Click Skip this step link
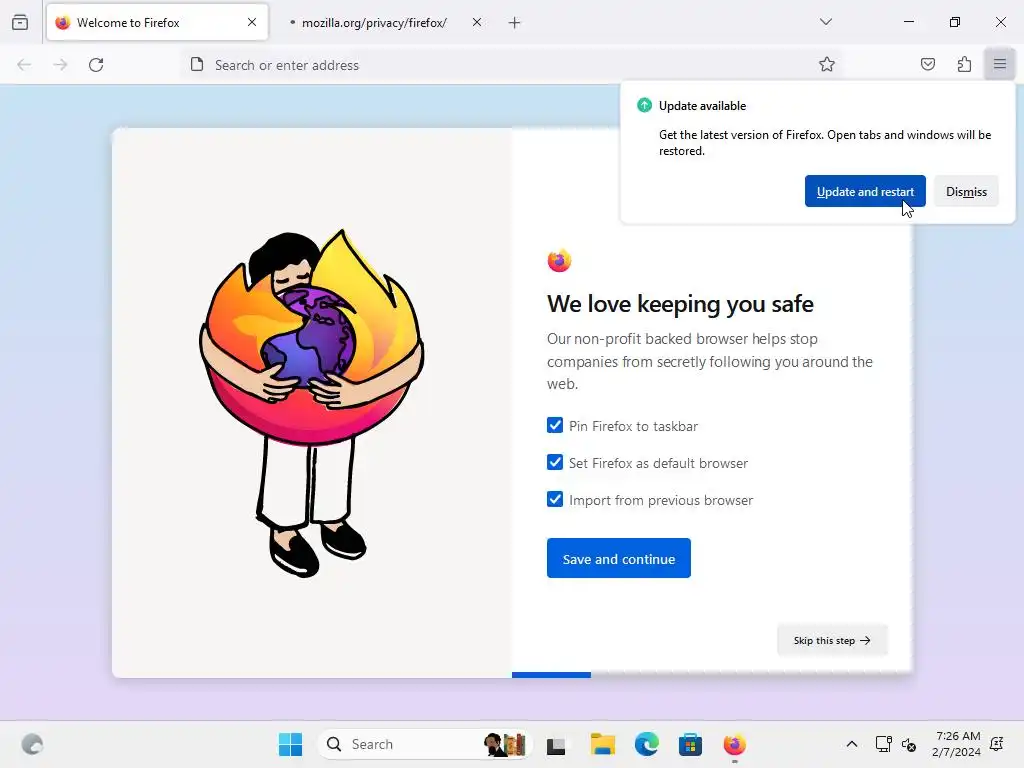Viewport: 1024px width, 768px height. (x=832, y=640)
